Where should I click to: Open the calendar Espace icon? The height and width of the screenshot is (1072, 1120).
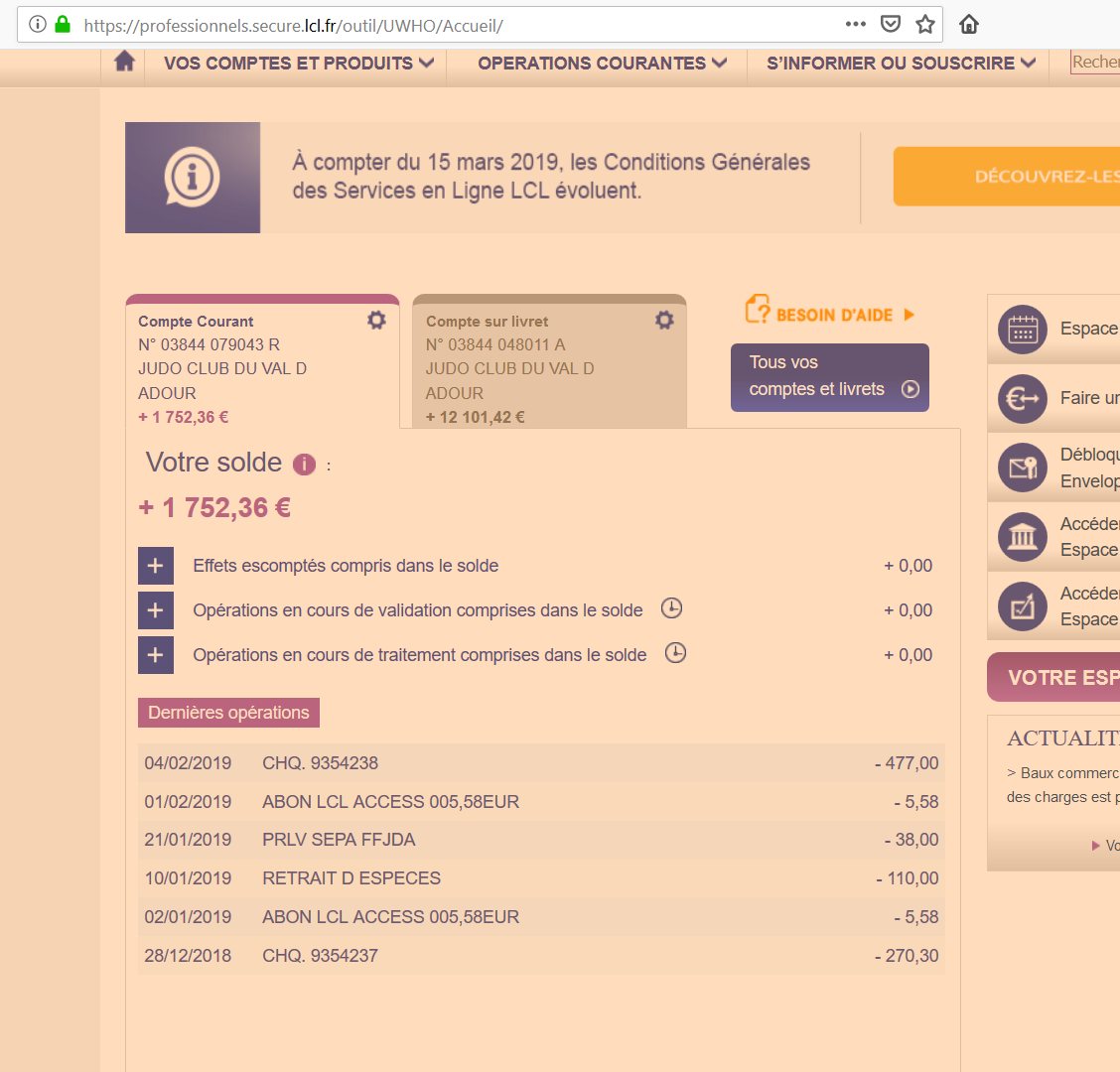tap(1022, 330)
